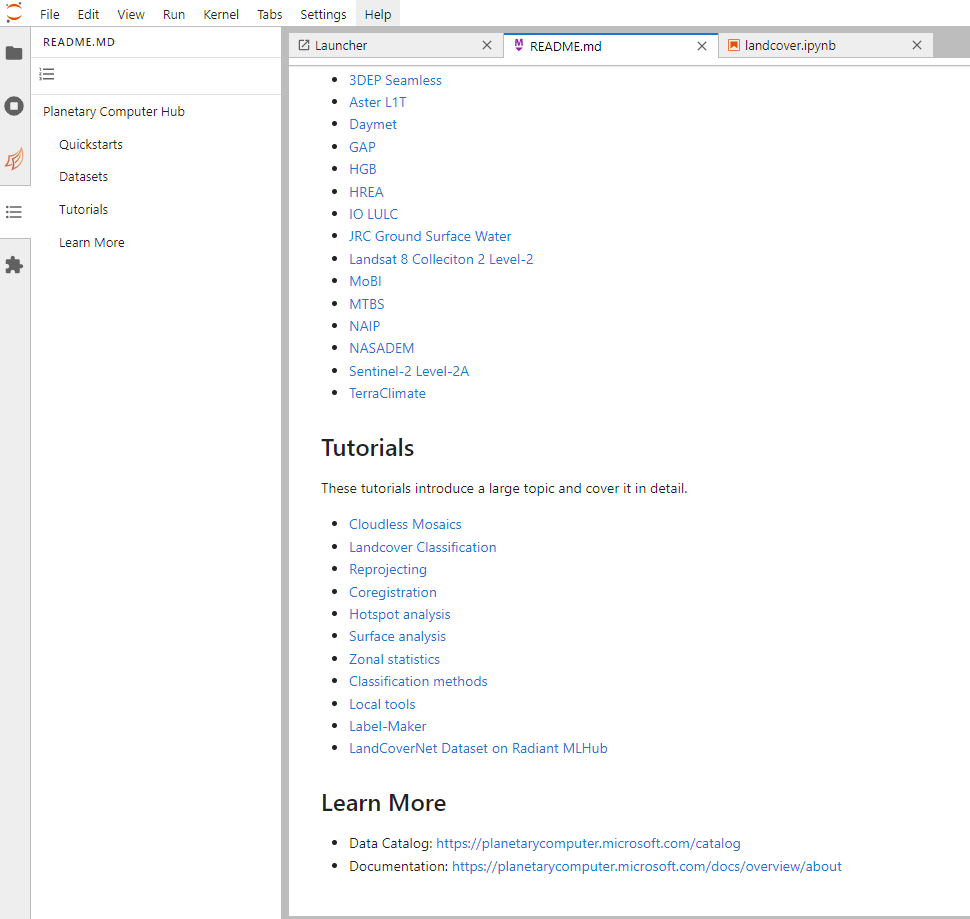
Task: Open the GAP dataset link
Action: pos(362,147)
